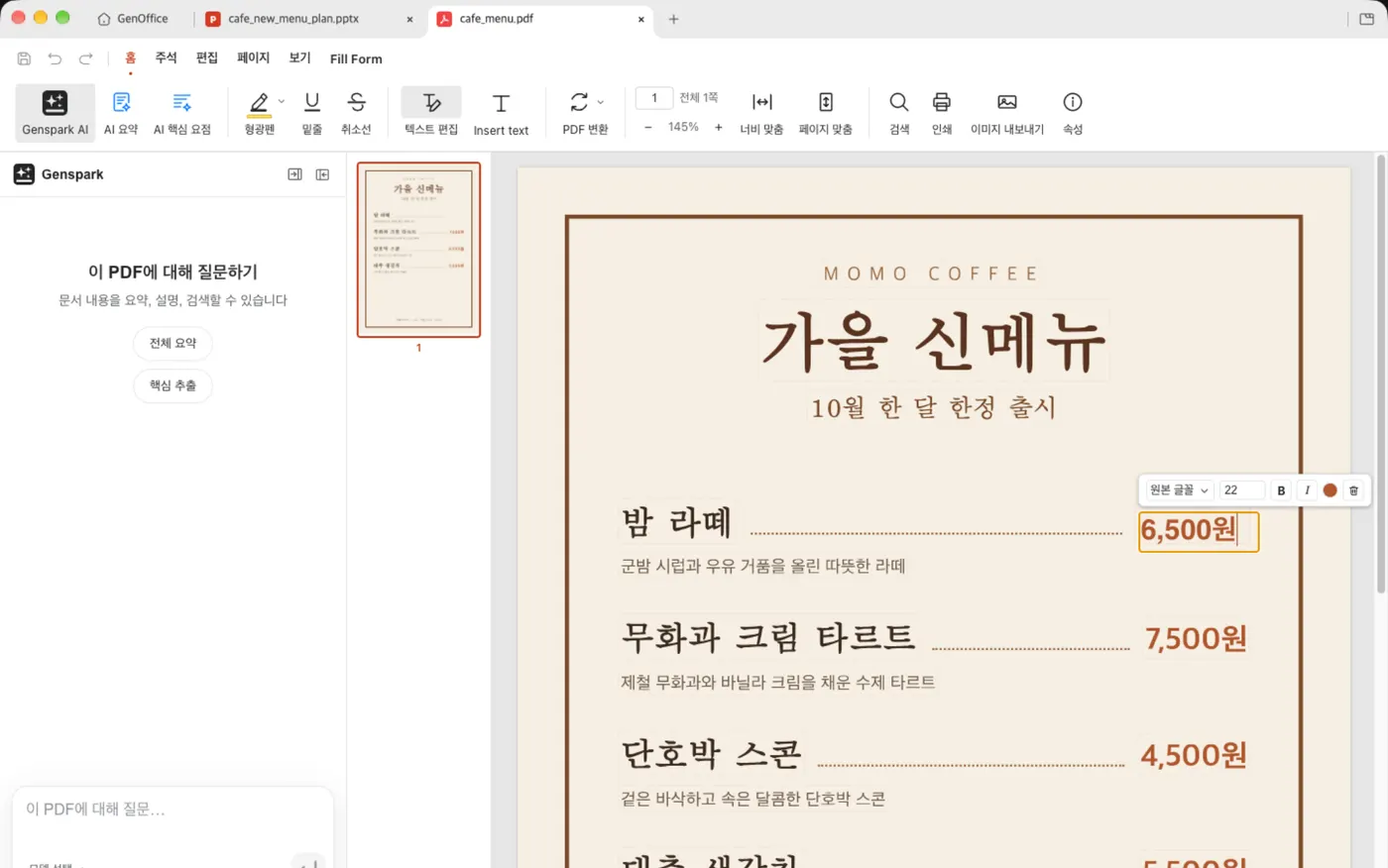This screenshot has height=868, width=1388.
Task: Click the document vertical scrollbar
Action: coord(1380,375)
